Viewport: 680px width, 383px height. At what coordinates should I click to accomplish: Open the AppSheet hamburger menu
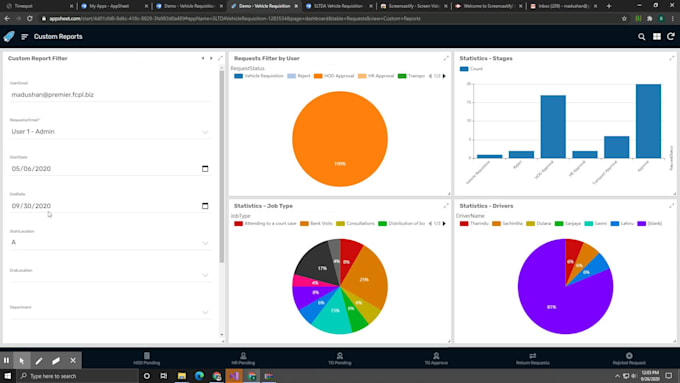tap(24, 37)
